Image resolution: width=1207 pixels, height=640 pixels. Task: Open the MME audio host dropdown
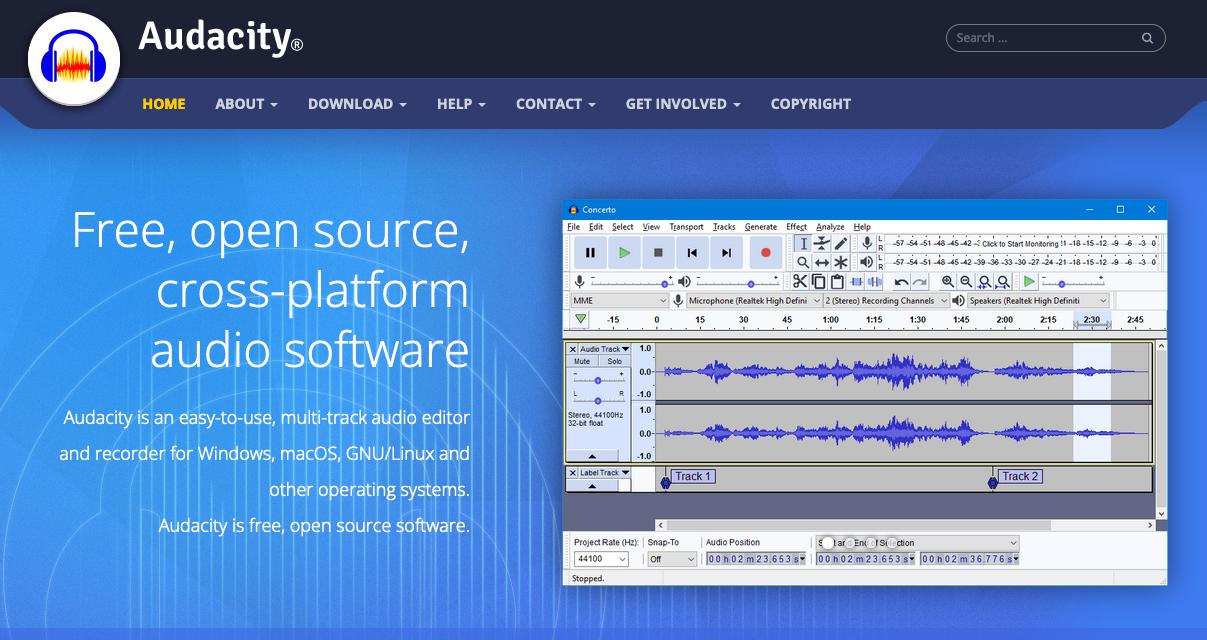point(619,301)
